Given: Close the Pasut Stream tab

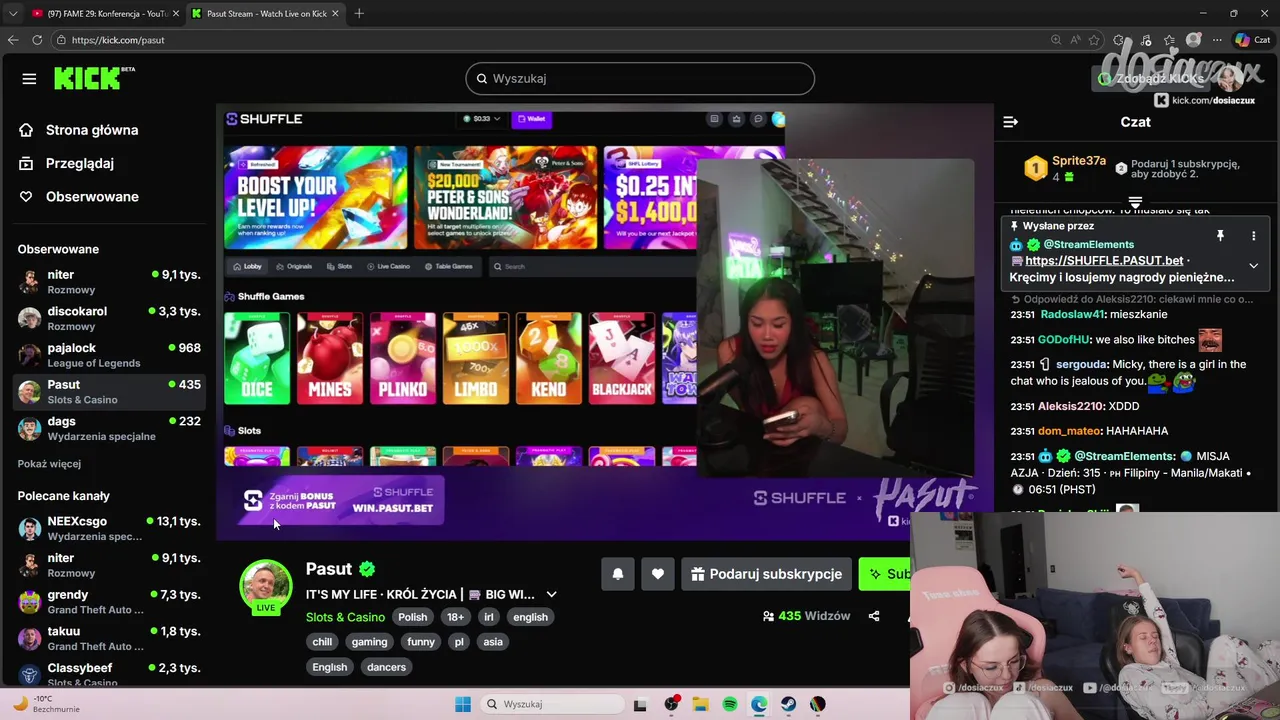Looking at the screenshot, I should (x=335, y=13).
